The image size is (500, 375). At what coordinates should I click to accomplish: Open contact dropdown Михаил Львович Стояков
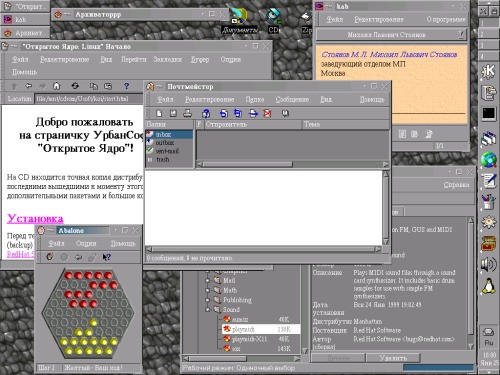392,34
